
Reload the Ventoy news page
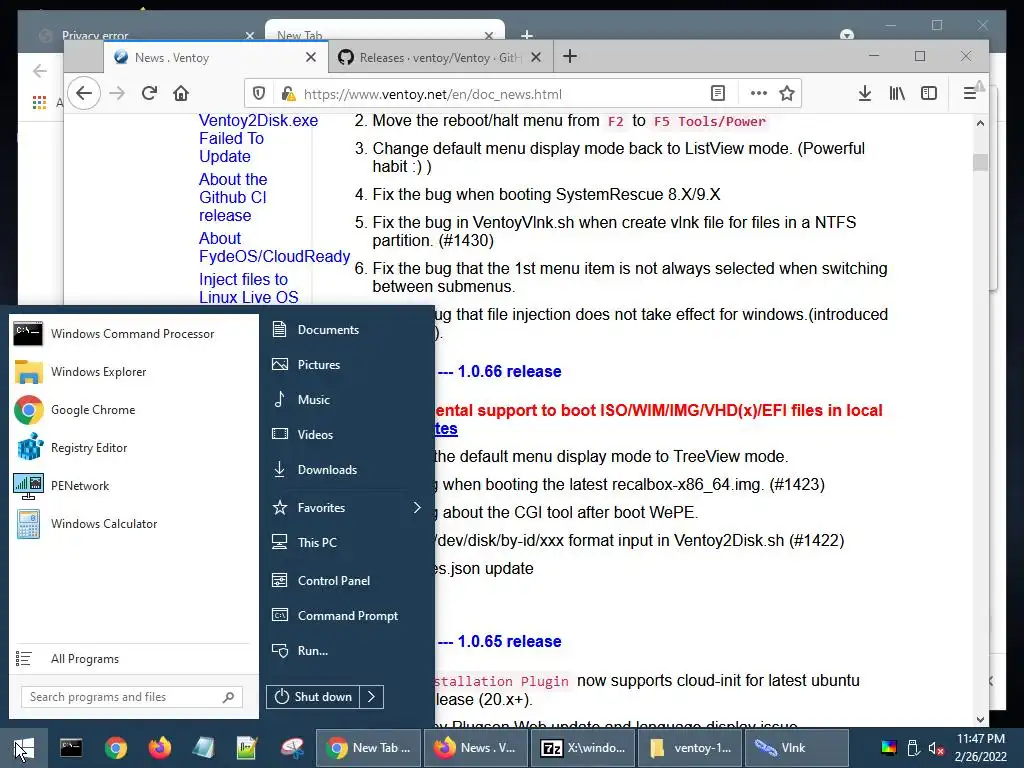[149, 93]
